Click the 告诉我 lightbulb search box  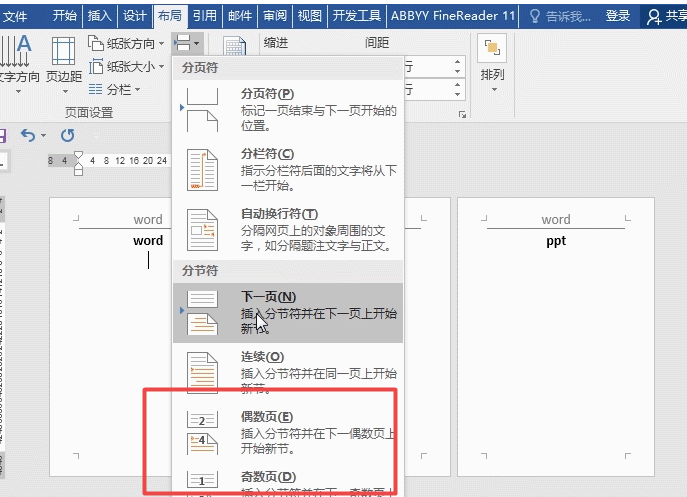[x=560, y=17]
